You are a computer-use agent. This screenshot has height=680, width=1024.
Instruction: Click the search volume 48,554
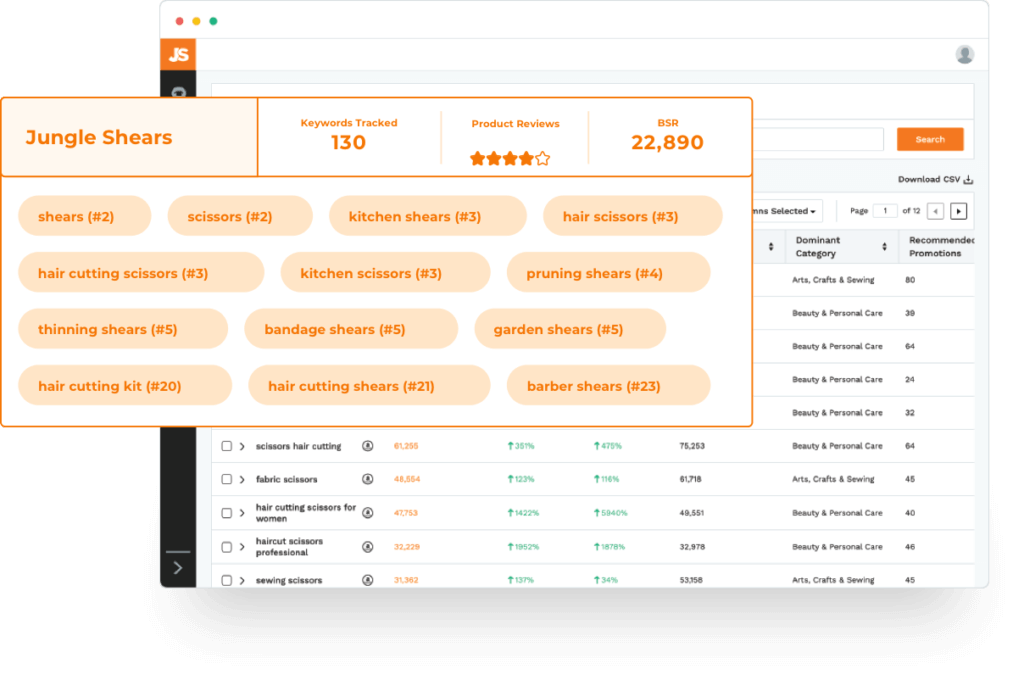point(407,479)
